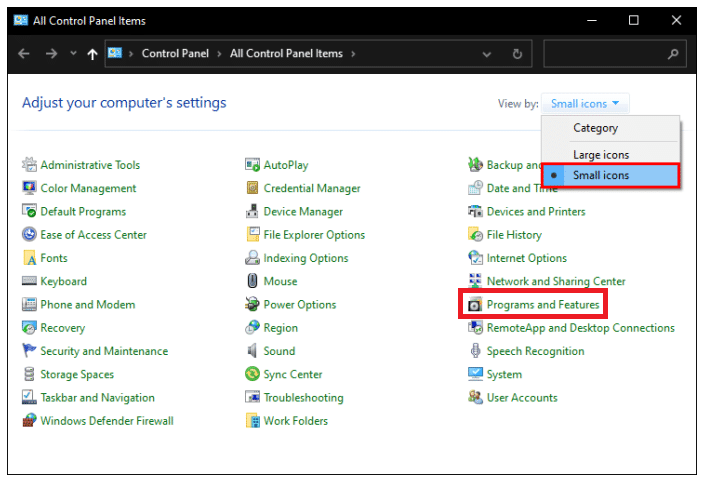Click the Refresh button
Viewport: 702px width, 483px height.
(x=517, y=54)
